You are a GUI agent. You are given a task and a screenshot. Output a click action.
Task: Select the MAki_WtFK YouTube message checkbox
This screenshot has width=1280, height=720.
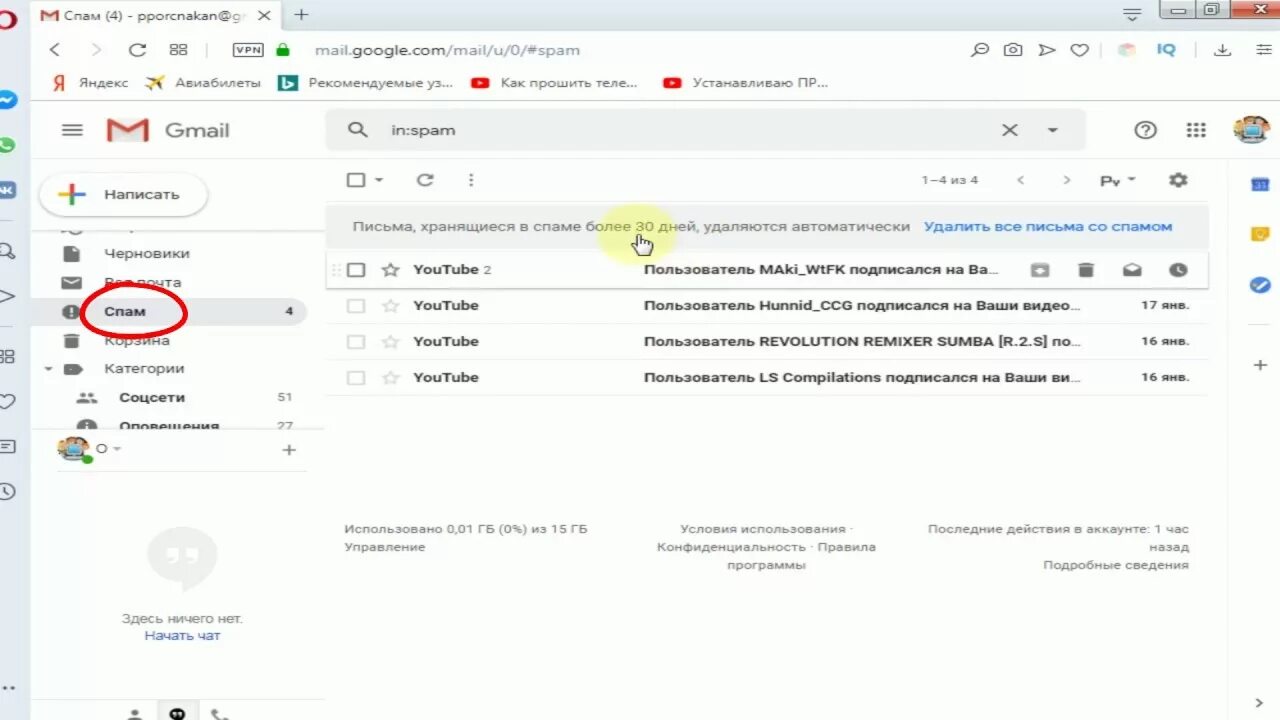pyautogui.click(x=356, y=270)
